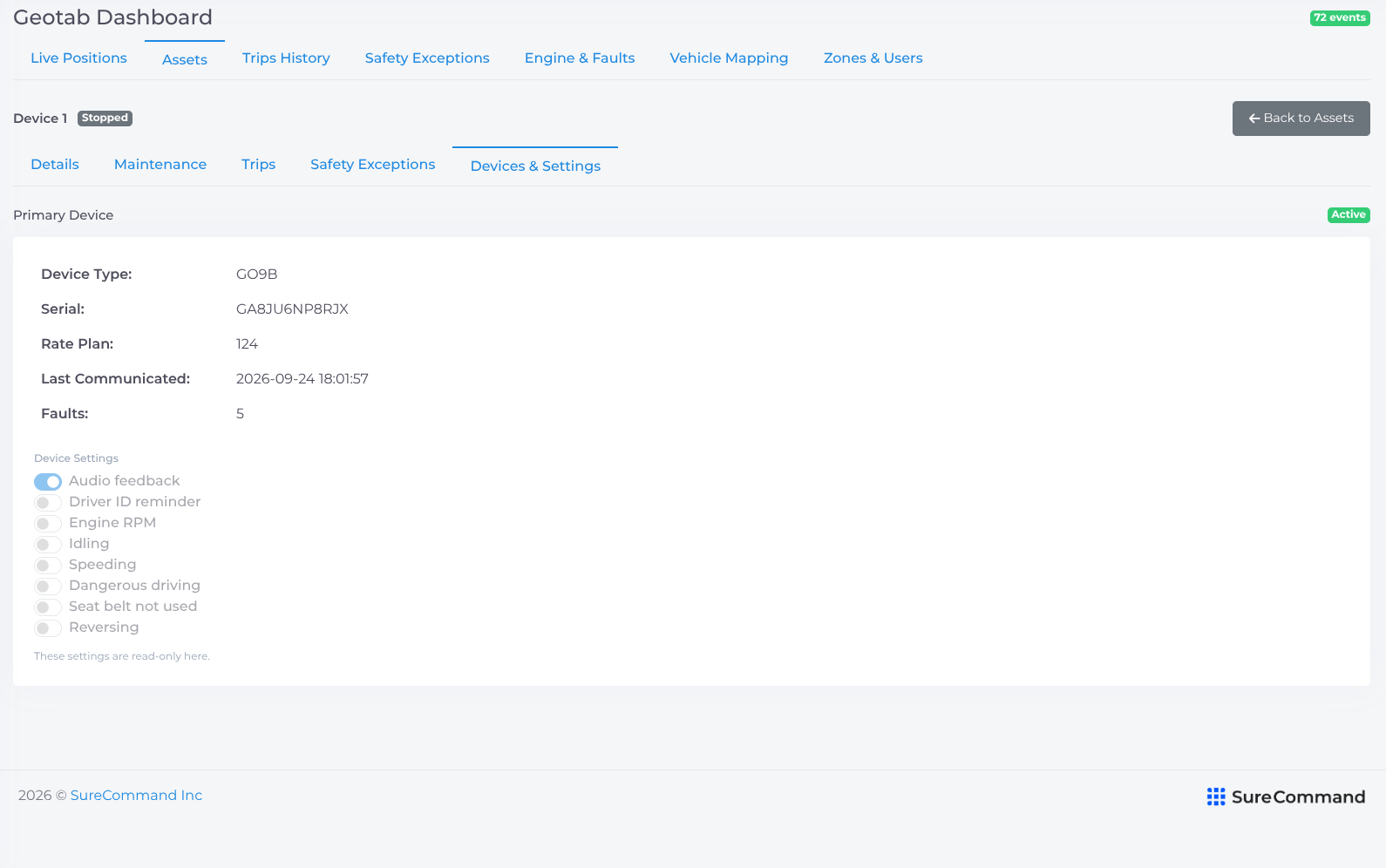
Task: Open Zones & Users tab
Action: pos(873,58)
